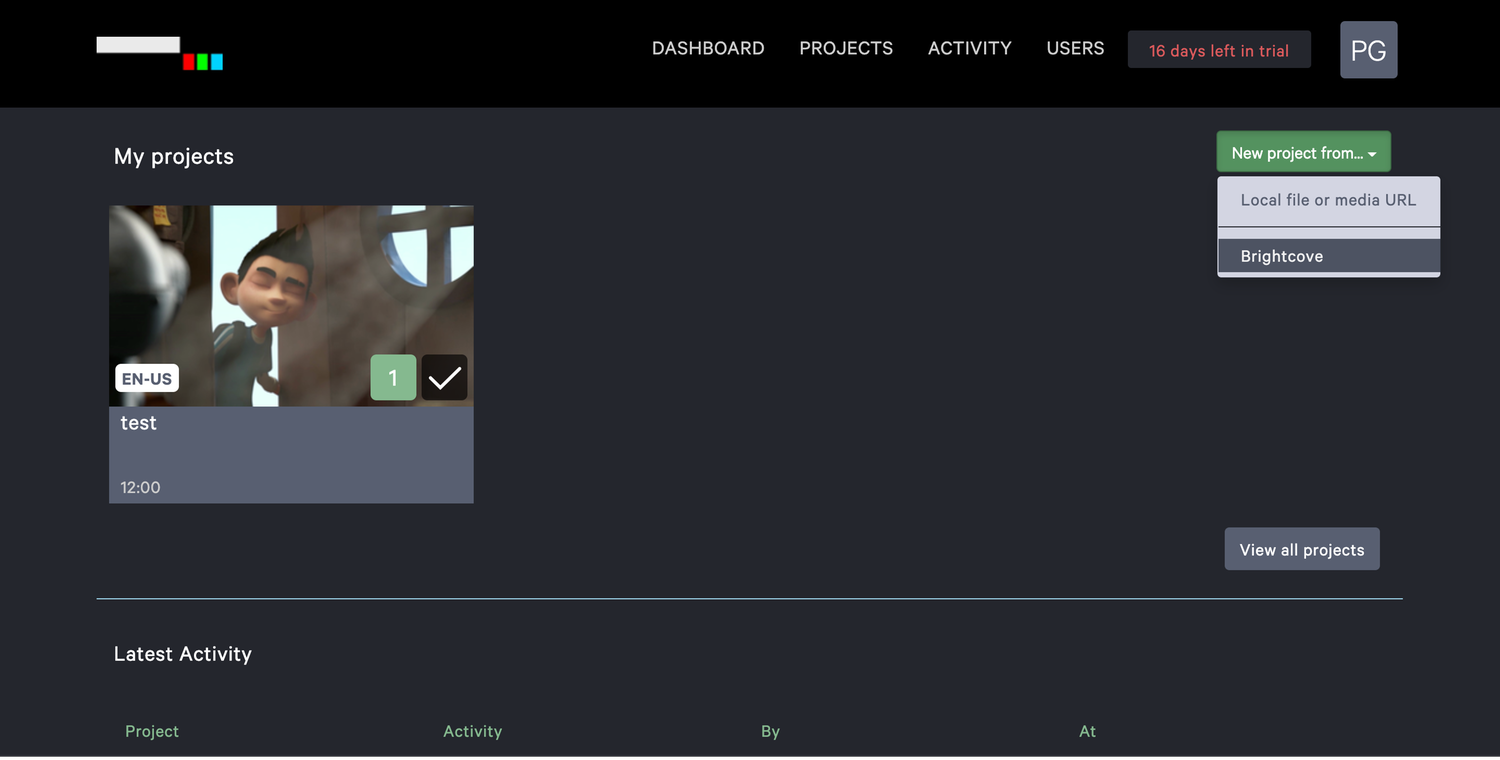Select Local file or media URL option
Image resolution: width=1500 pixels, height=760 pixels.
(1328, 200)
